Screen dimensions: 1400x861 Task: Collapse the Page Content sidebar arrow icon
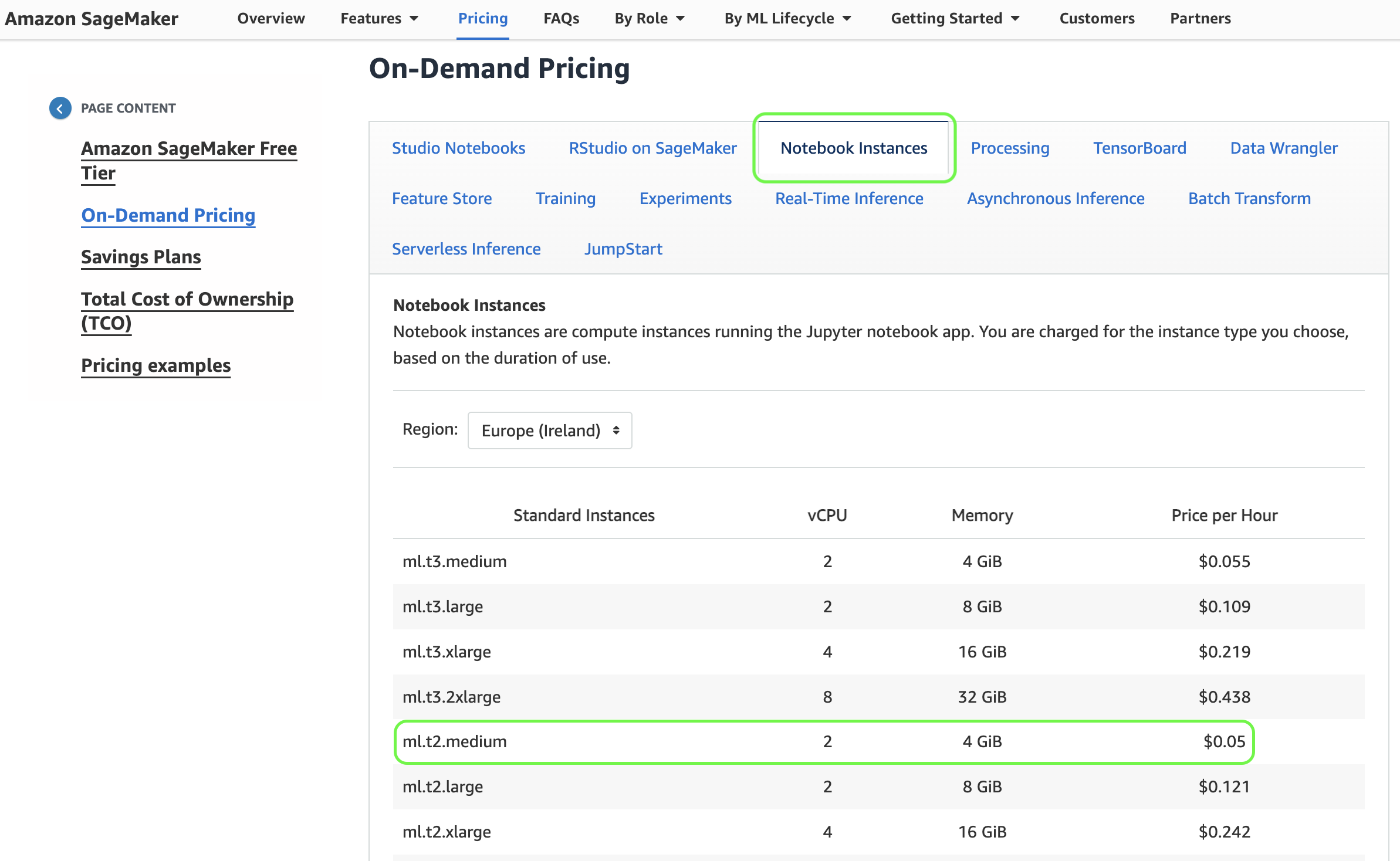(x=60, y=108)
